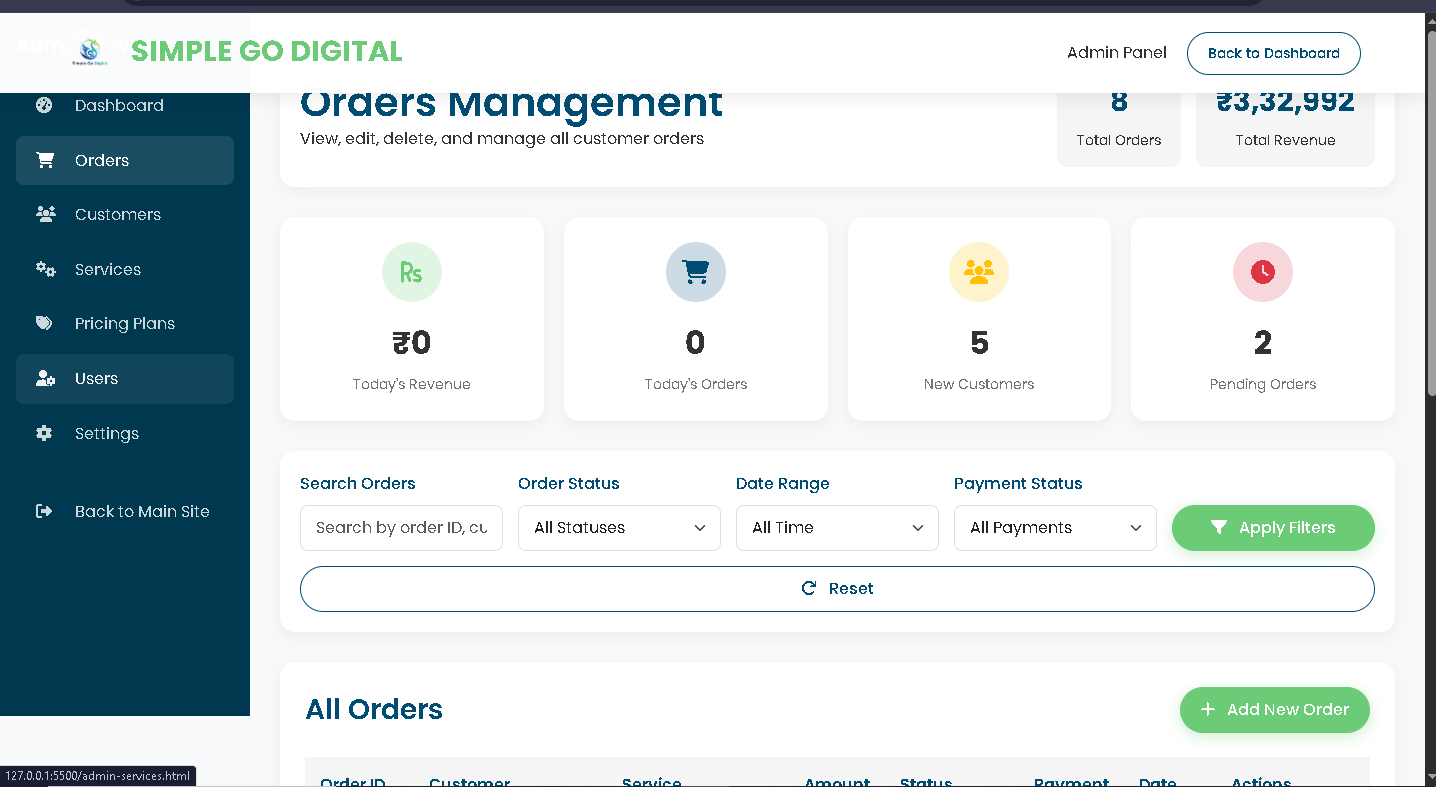This screenshot has height=787, width=1436.
Task: Click the yellow New Customers people icon
Action: point(978,272)
